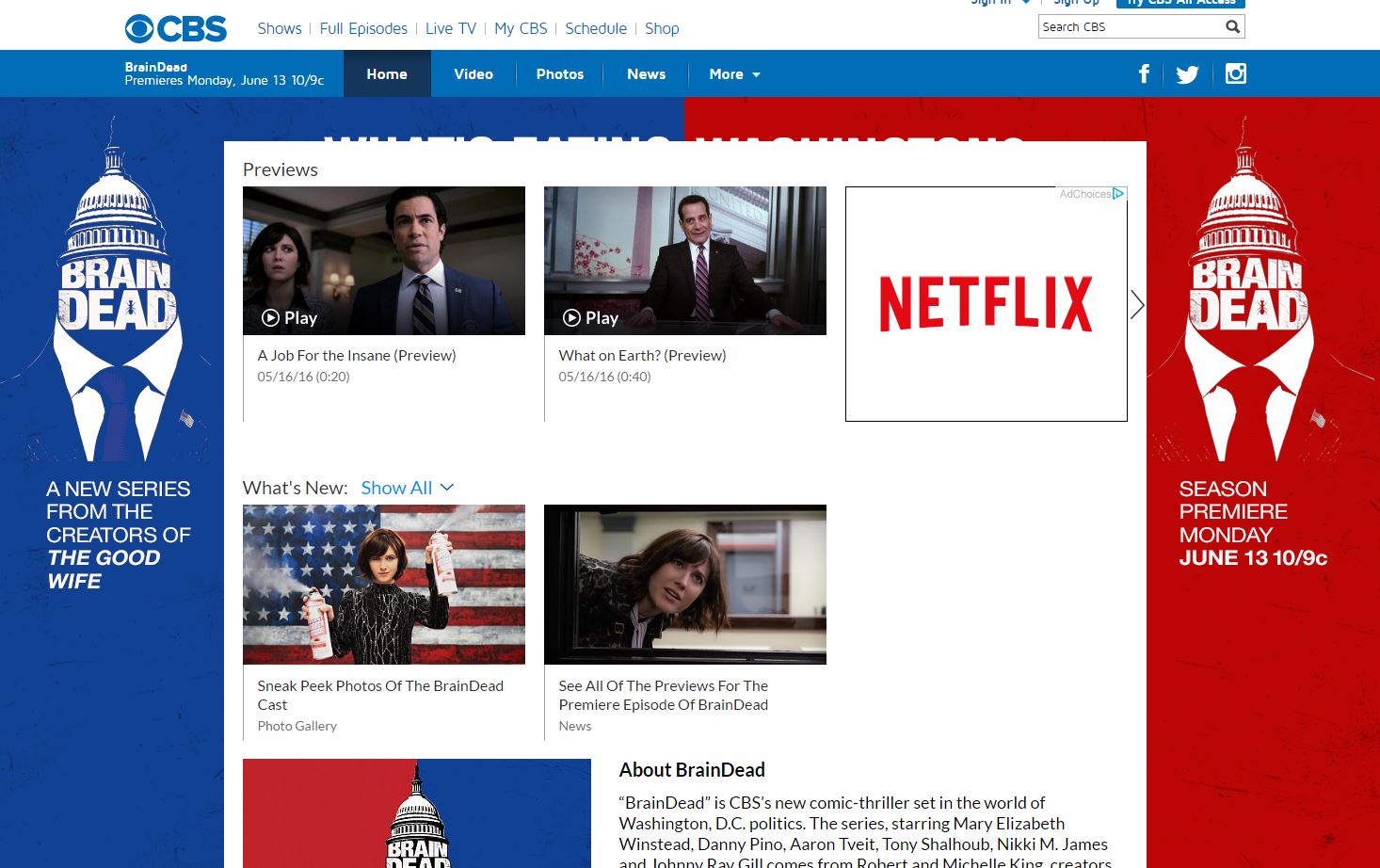This screenshot has width=1380, height=868.
Task: Click the Netflix advertisement
Action: 987,304
